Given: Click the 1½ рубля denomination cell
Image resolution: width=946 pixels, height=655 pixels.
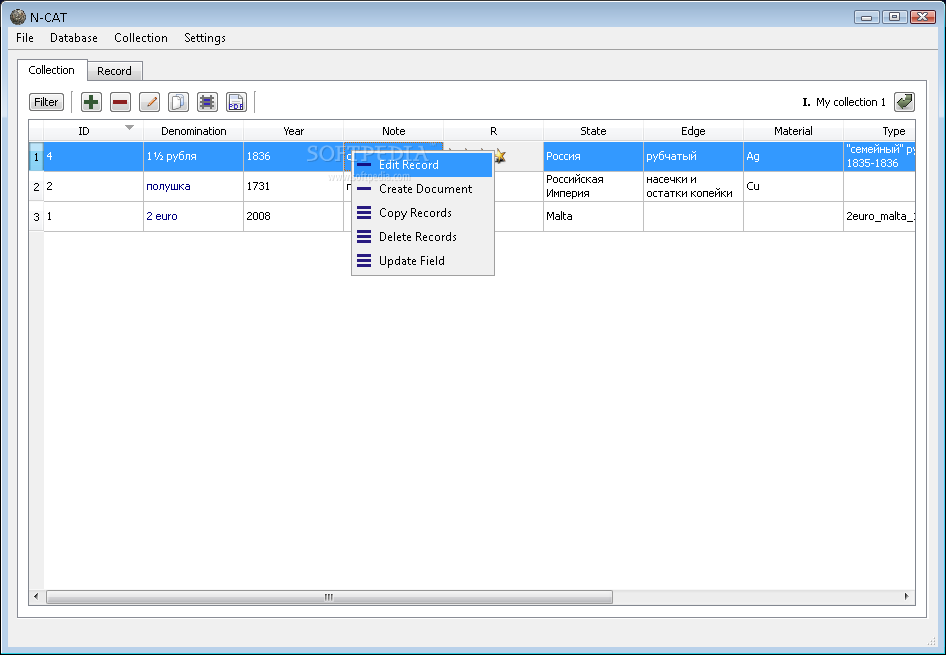Looking at the screenshot, I should tap(194, 157).
